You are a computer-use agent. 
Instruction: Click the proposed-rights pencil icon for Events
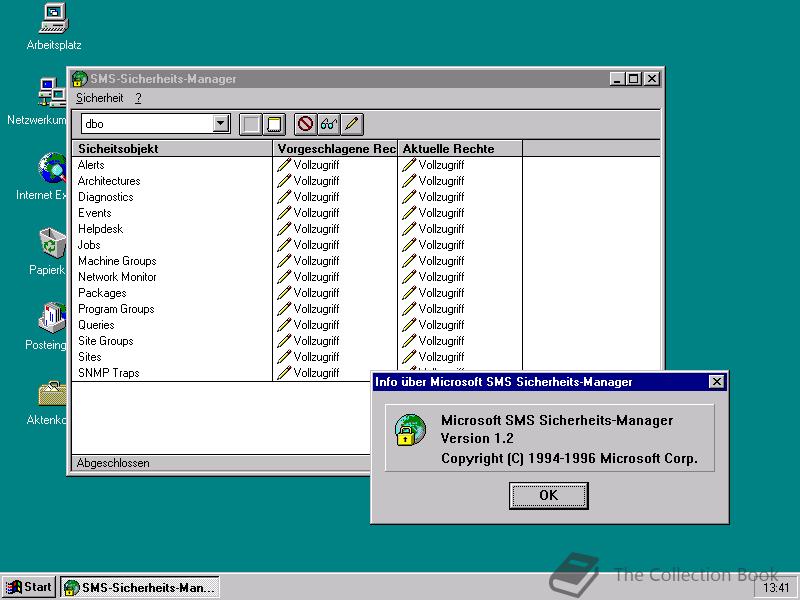284,213
